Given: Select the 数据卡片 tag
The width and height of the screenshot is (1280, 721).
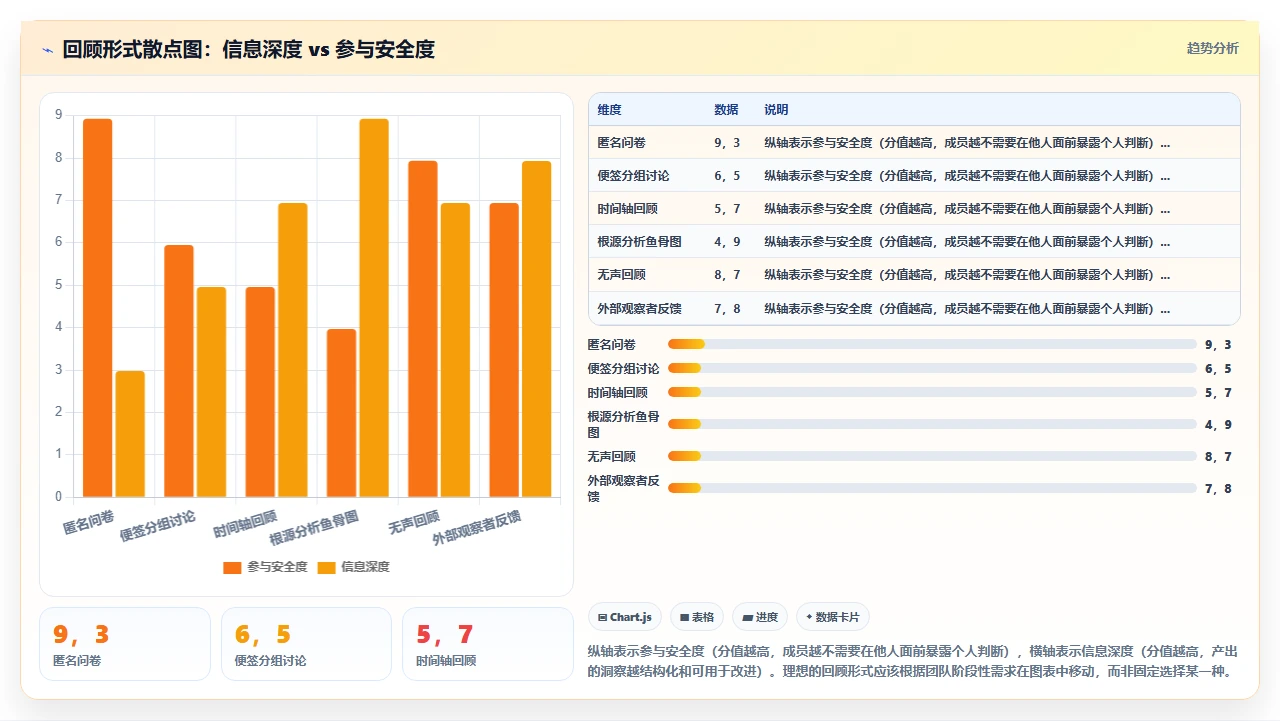Looking at the screenshot, I should [833, 617].
